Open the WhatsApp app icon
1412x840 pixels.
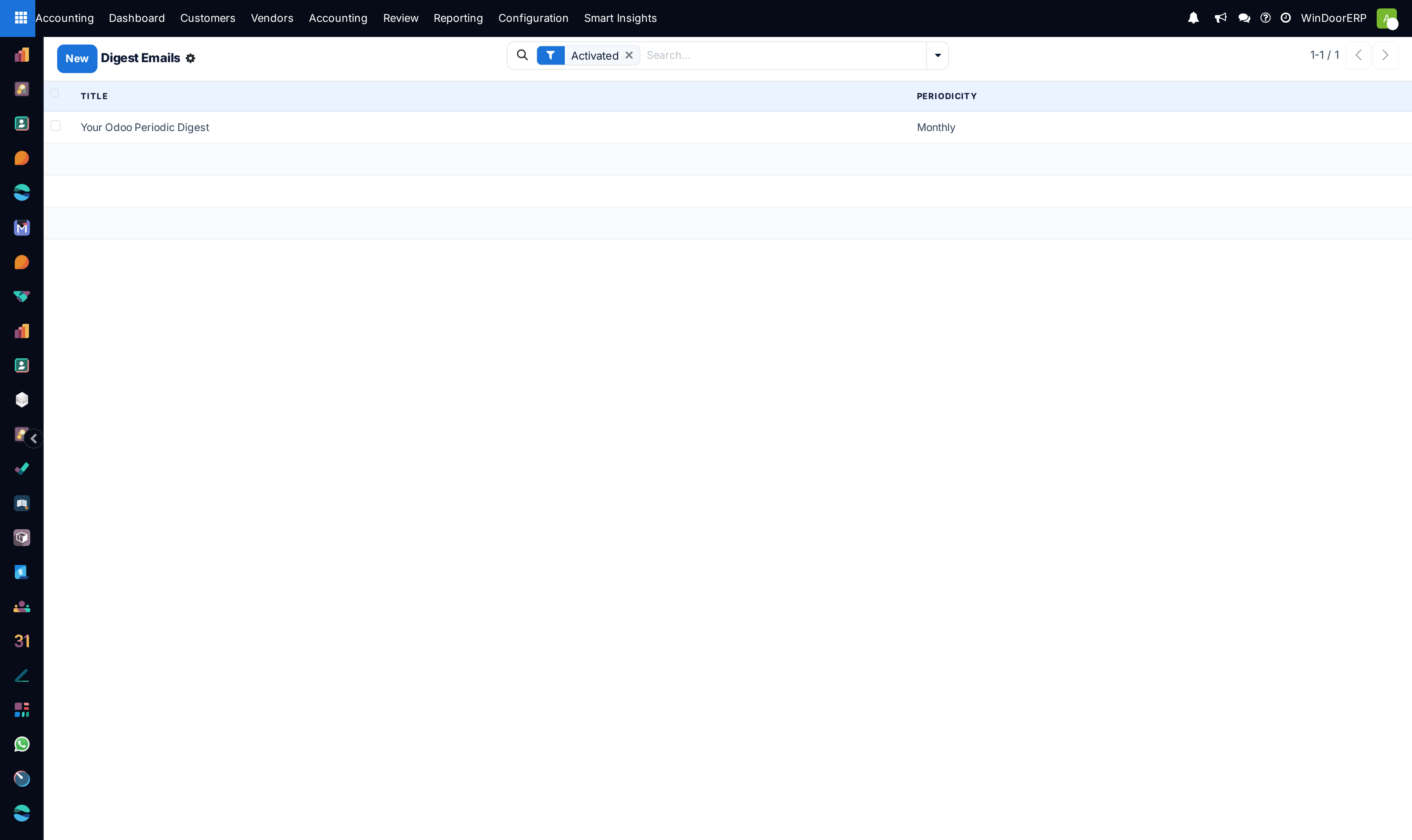[21, 744]
